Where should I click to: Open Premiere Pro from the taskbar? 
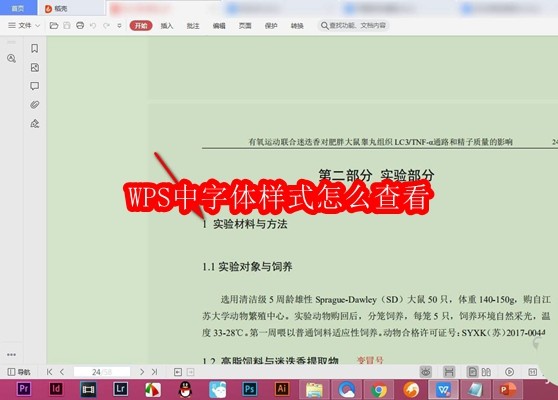point(24,389)
